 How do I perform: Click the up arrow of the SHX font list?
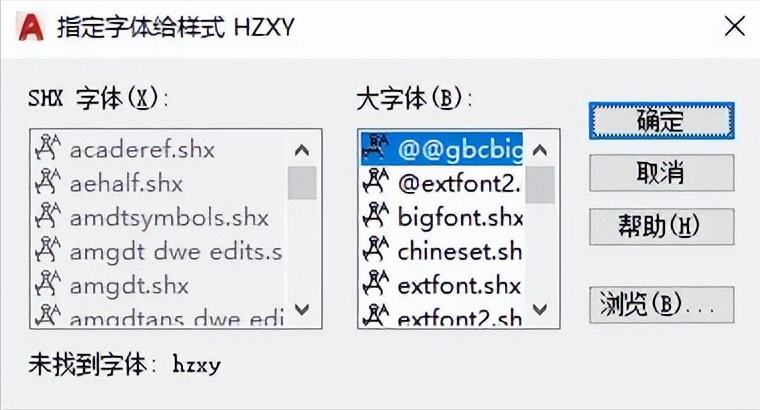coord(302,150)
